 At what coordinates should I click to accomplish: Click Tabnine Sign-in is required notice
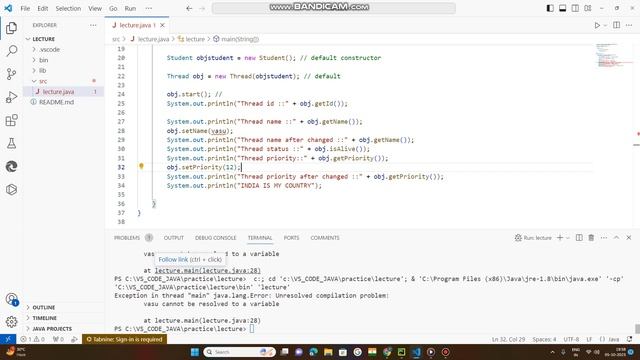[124, 339]
